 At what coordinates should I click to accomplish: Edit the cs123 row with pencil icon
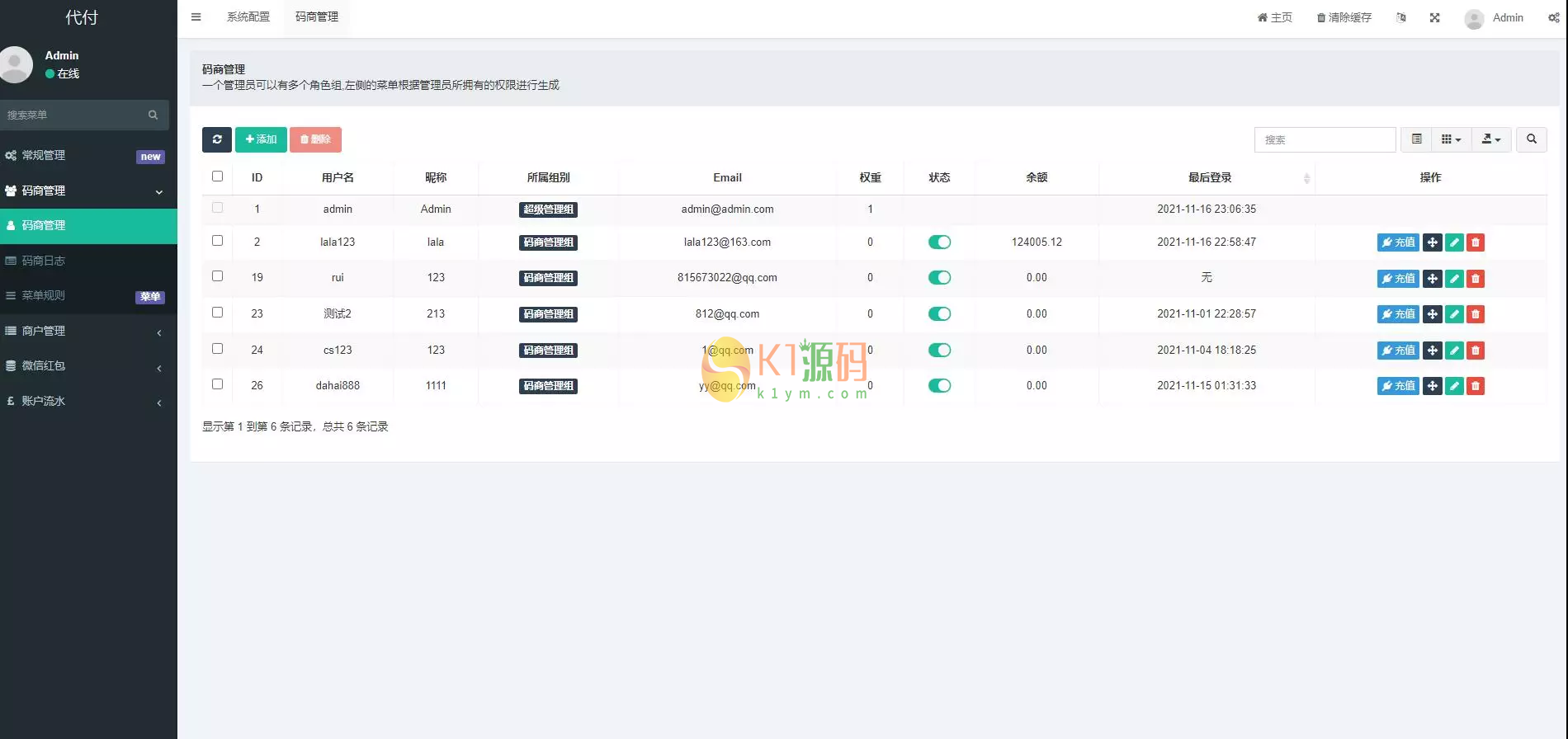coord(1454,351)
